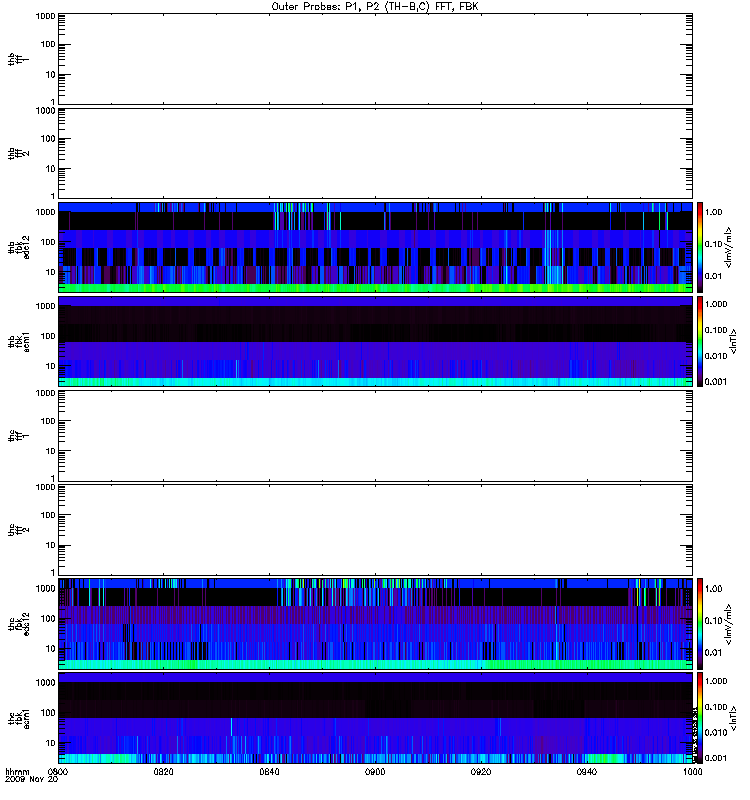750x800 pixels.
Task: Click the '1000' y-axis tick of thc fbk edc12
Action: point(45,588)
